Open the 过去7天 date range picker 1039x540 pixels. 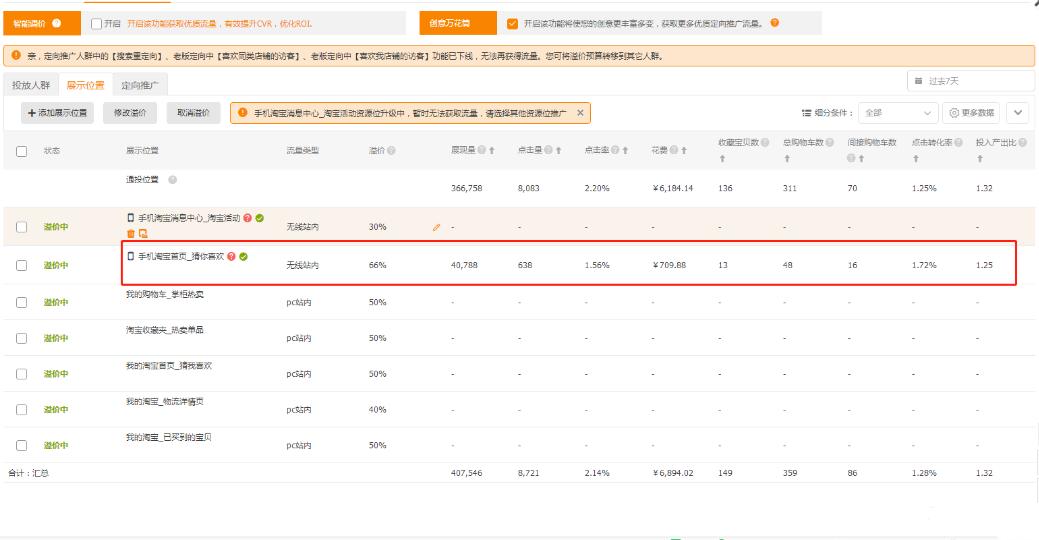970,81
